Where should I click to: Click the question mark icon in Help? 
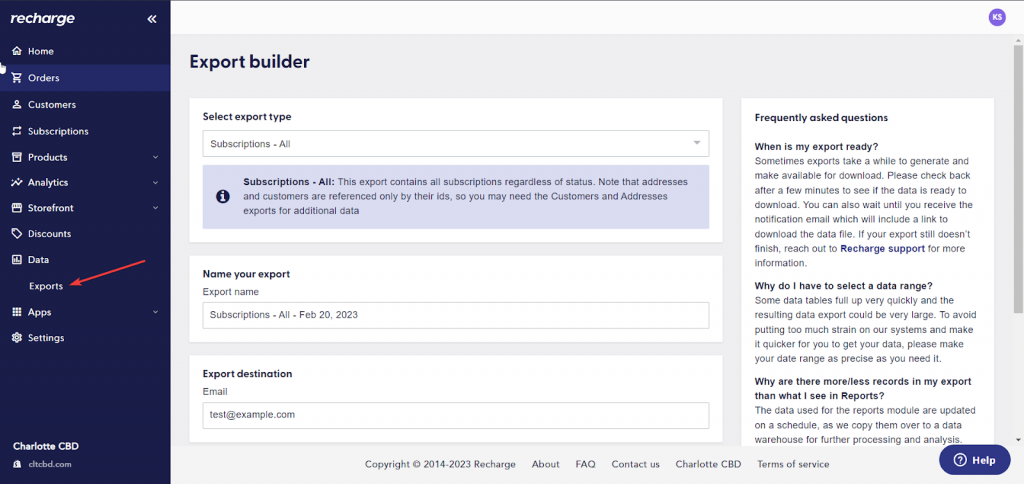pos(959,460)
